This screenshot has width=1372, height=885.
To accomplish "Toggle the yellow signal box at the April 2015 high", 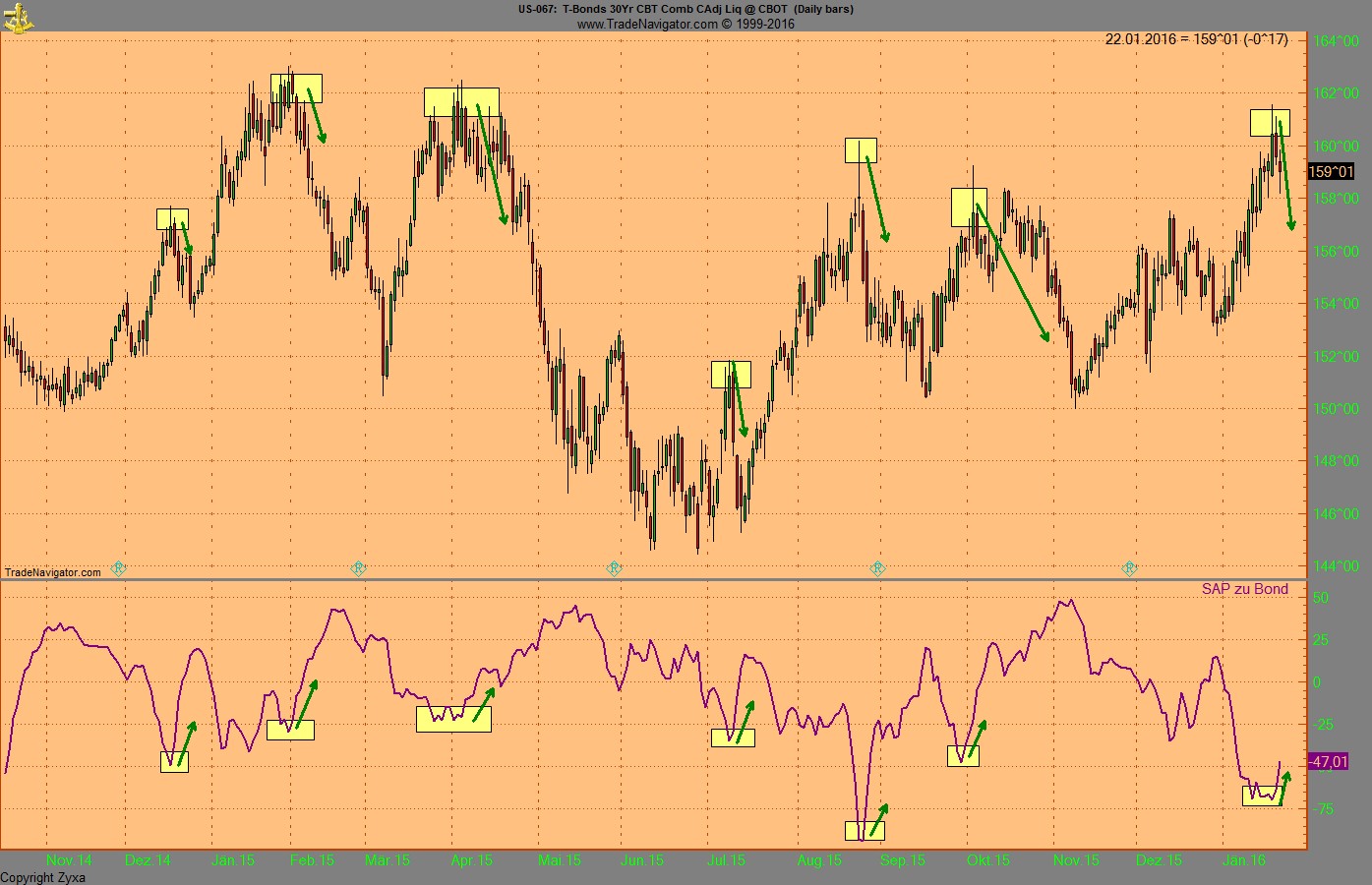I will (x=460, y=100).
